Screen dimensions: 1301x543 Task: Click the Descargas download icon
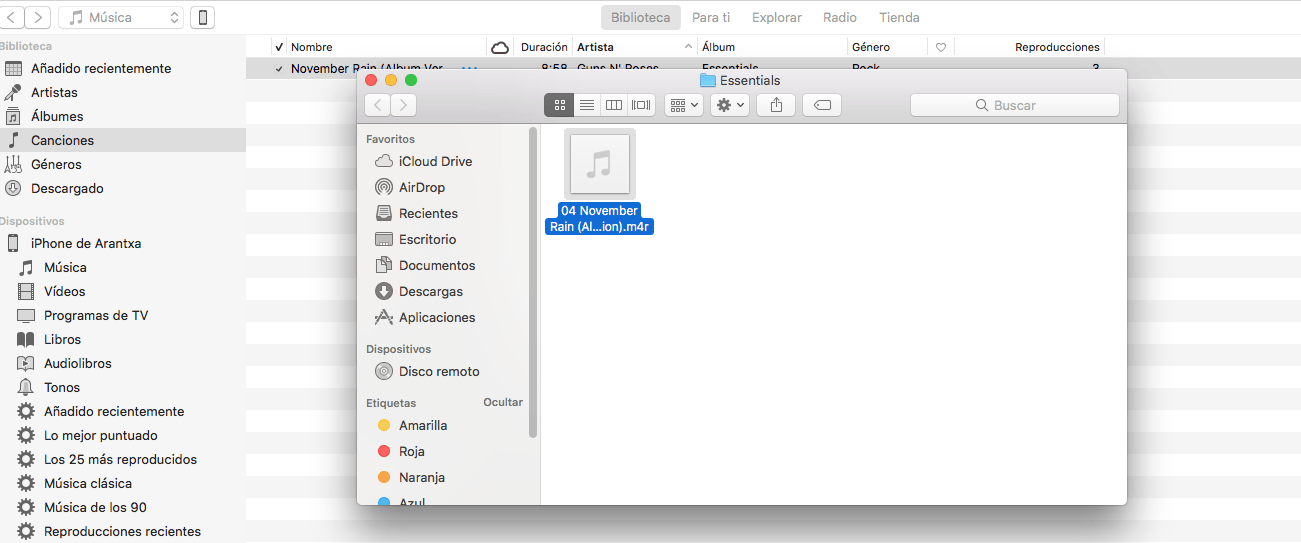[383, 291]
